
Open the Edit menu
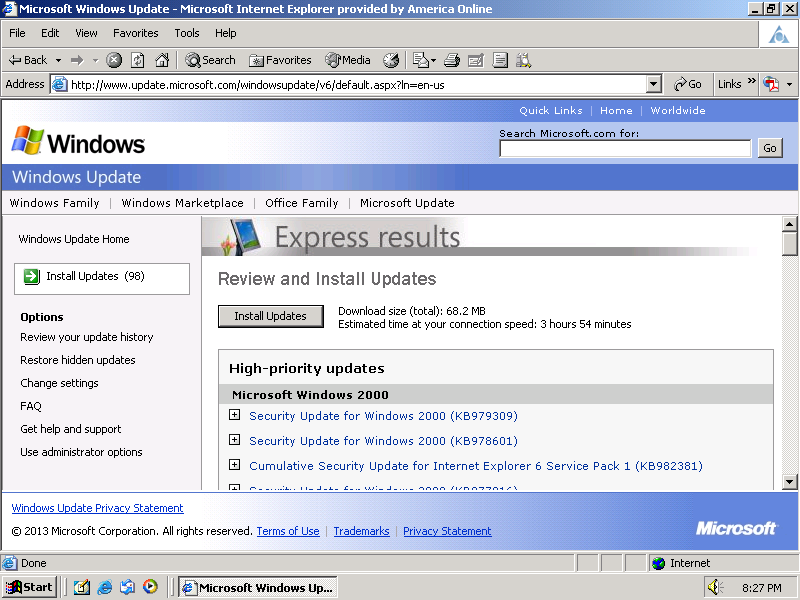coord(50,33)
